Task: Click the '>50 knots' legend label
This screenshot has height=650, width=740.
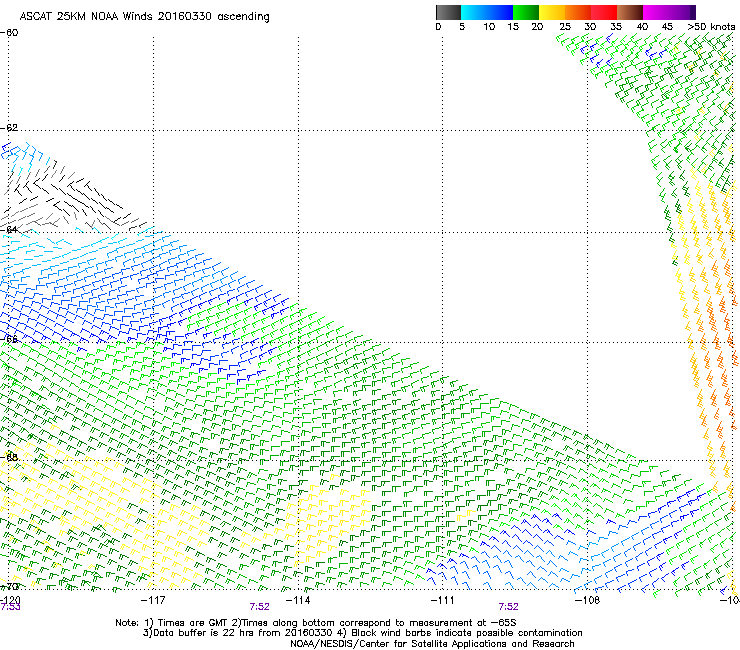Action: click(711, 27)
